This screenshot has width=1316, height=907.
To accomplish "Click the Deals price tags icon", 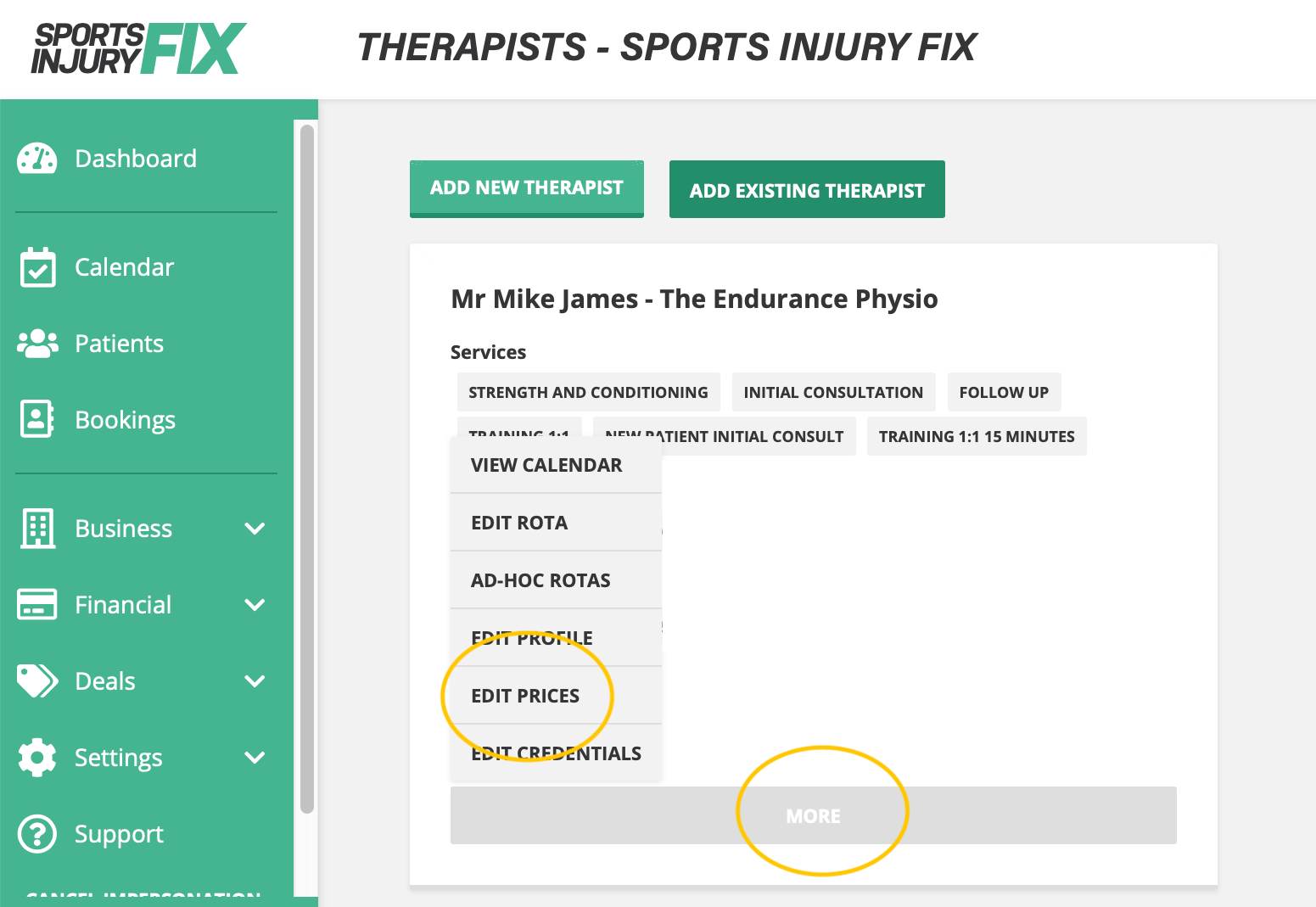I will pos(37,680).
